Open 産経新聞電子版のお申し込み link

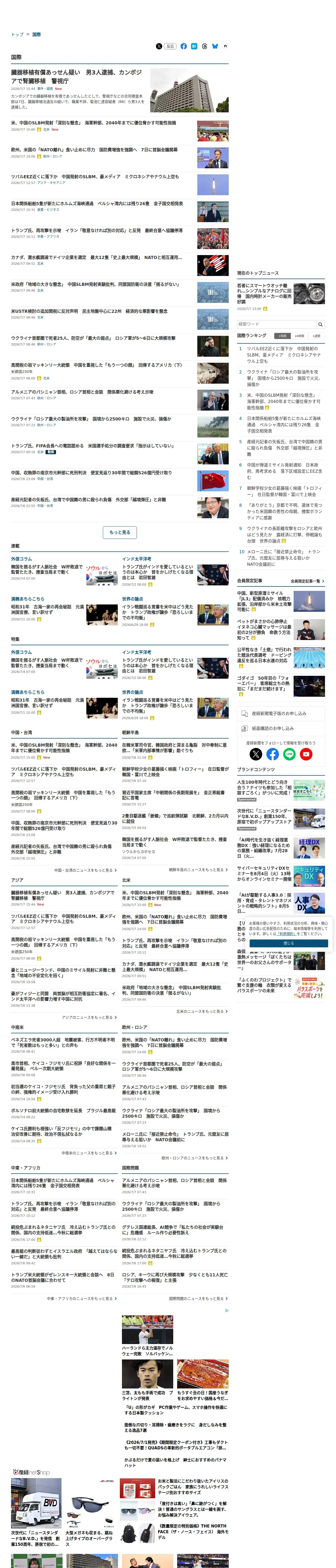tap(279, 713)
